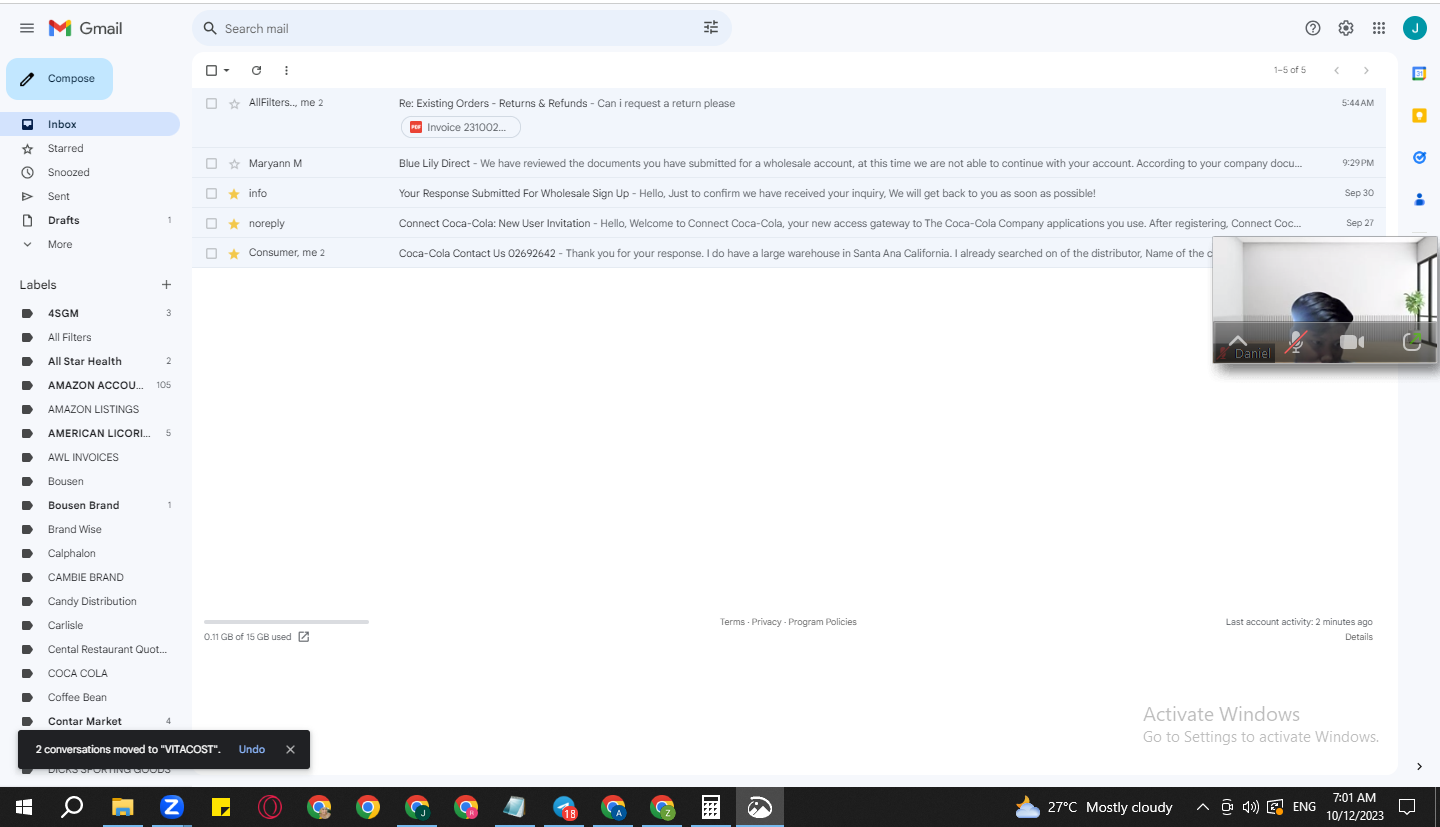Tick the select-all checkbox in the mail toolbar
This screenshot has width=1440, height=827.
click(211, 70)
